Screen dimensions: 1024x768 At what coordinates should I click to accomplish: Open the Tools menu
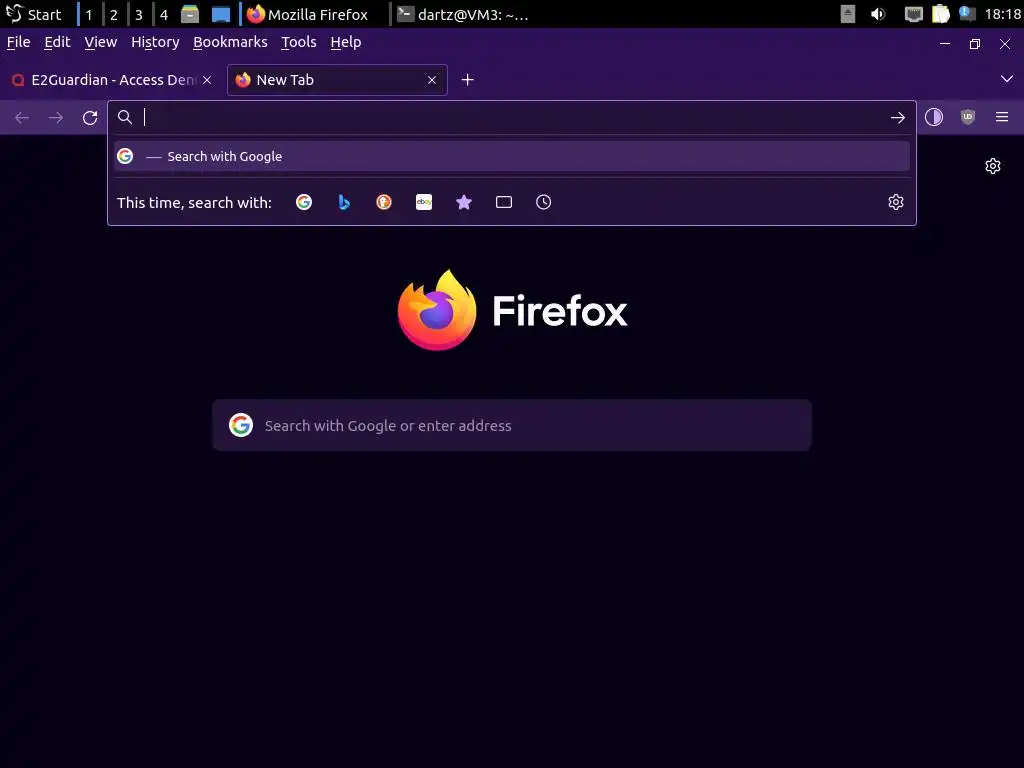click(298, 42)
